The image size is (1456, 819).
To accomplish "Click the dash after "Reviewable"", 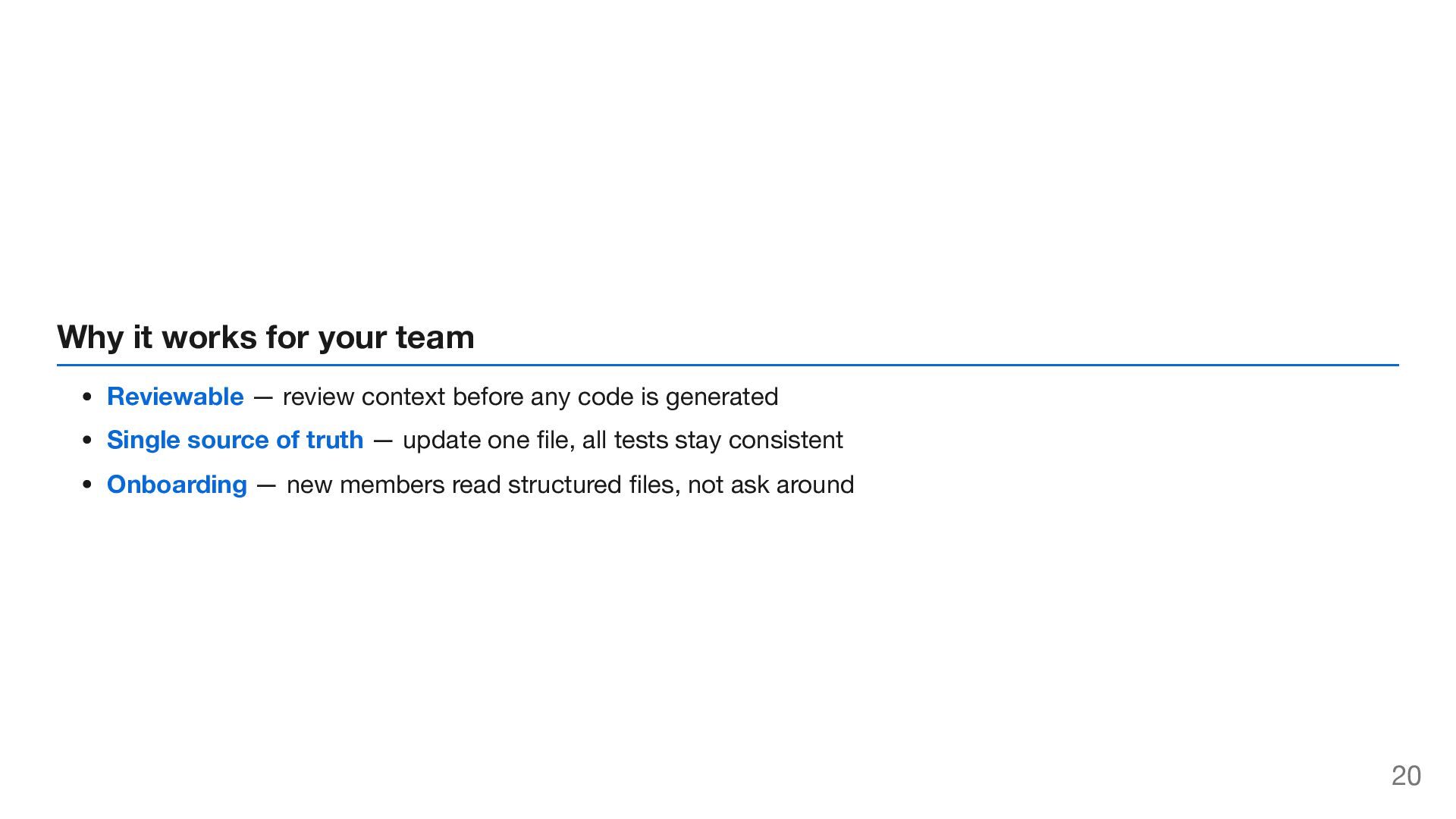I will pos(263,397).
